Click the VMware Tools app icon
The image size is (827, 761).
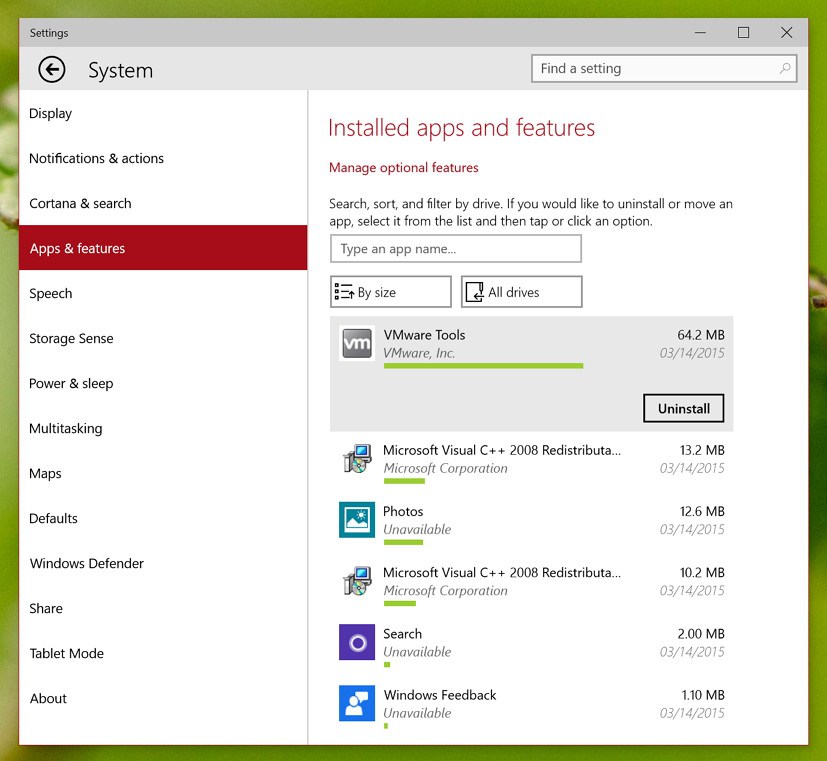357,343
